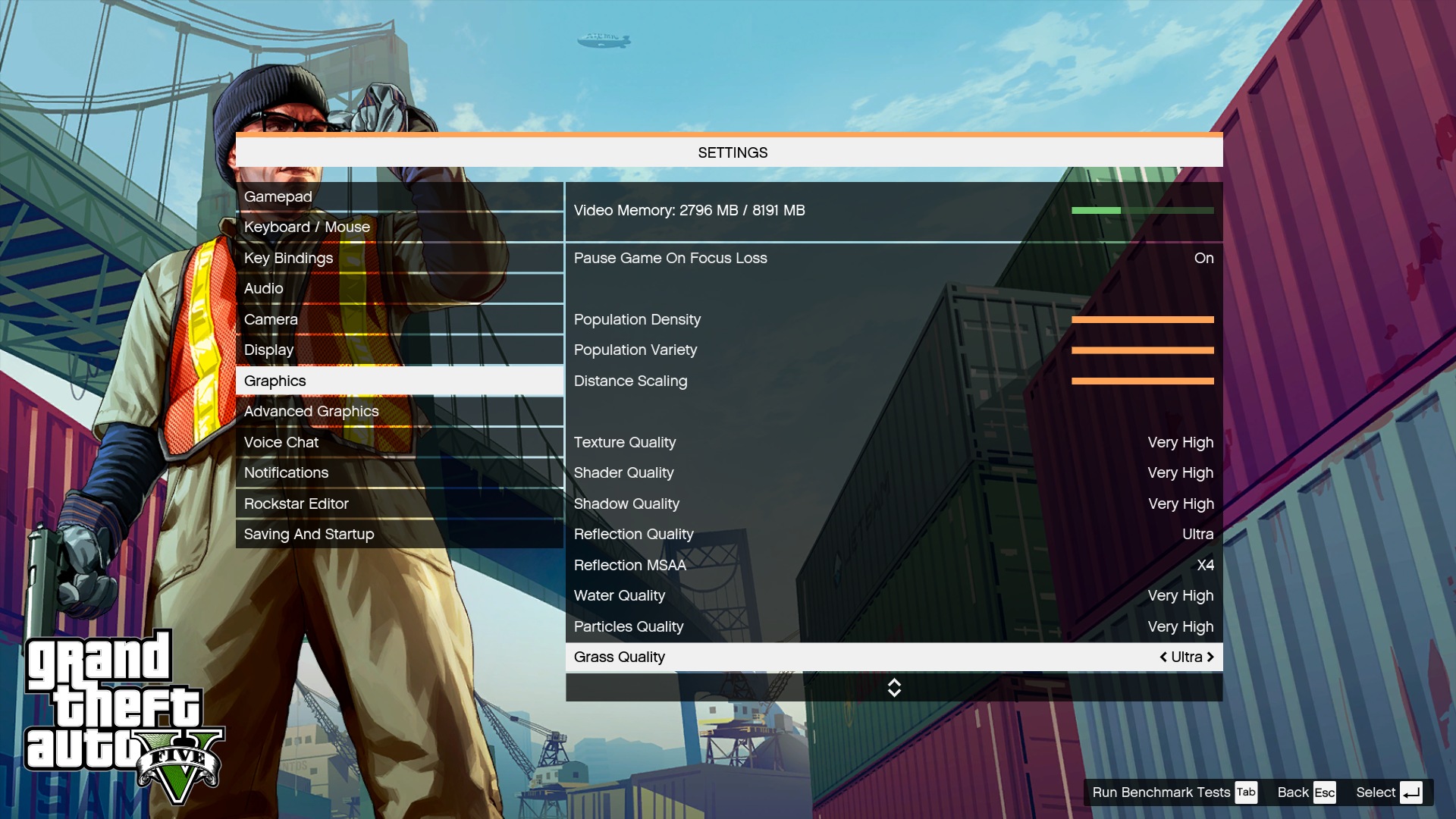The height and width of the screenshot is (819, 1456).
Task: Toggle Pause Game On Focus Loss off
Action: [x=1204, y=258]
